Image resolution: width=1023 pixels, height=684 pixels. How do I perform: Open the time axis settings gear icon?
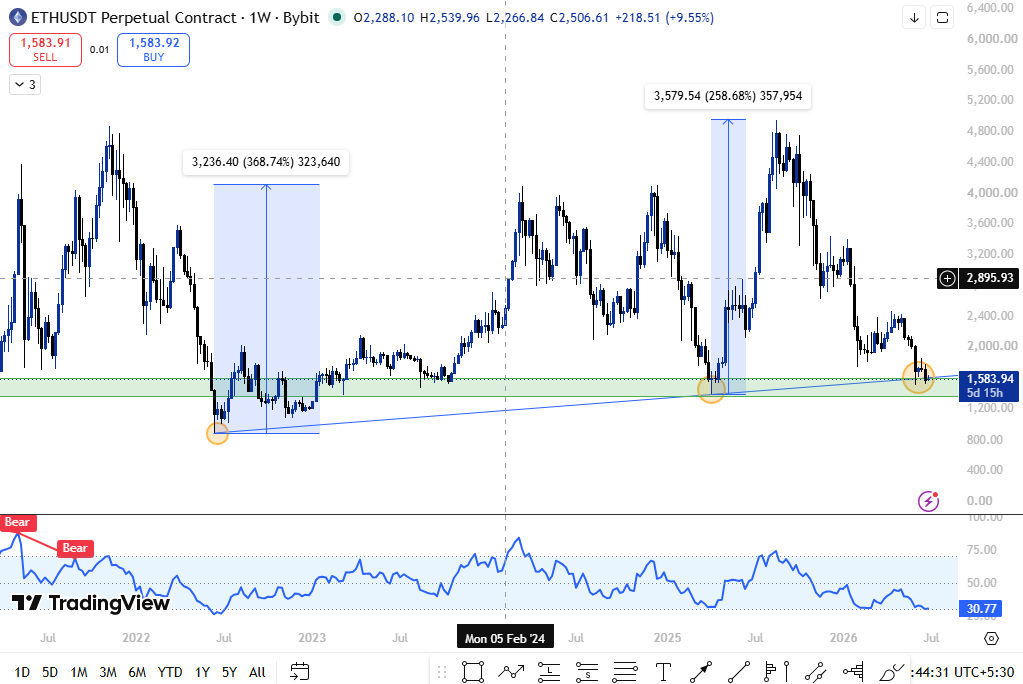pyautogui.click(x=991, y=638)
